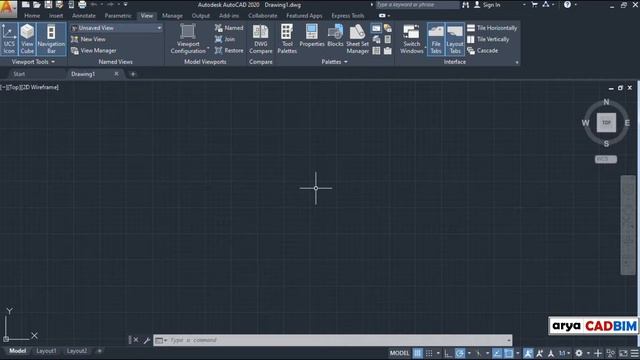Switch to the Start file tab
640x360 pixels.
click(x=19, y=74)
